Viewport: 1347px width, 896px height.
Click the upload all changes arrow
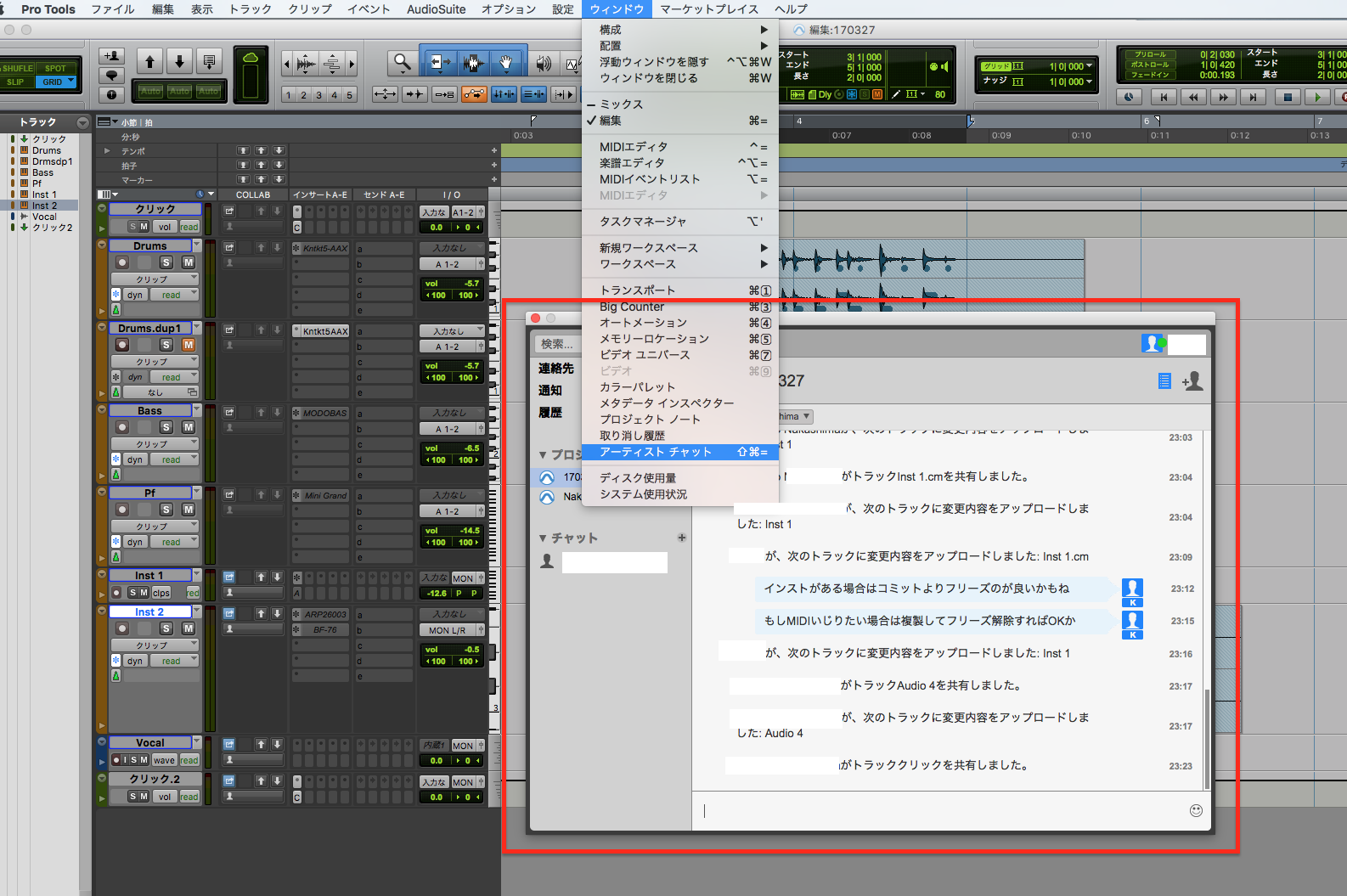tap(149, 61)
